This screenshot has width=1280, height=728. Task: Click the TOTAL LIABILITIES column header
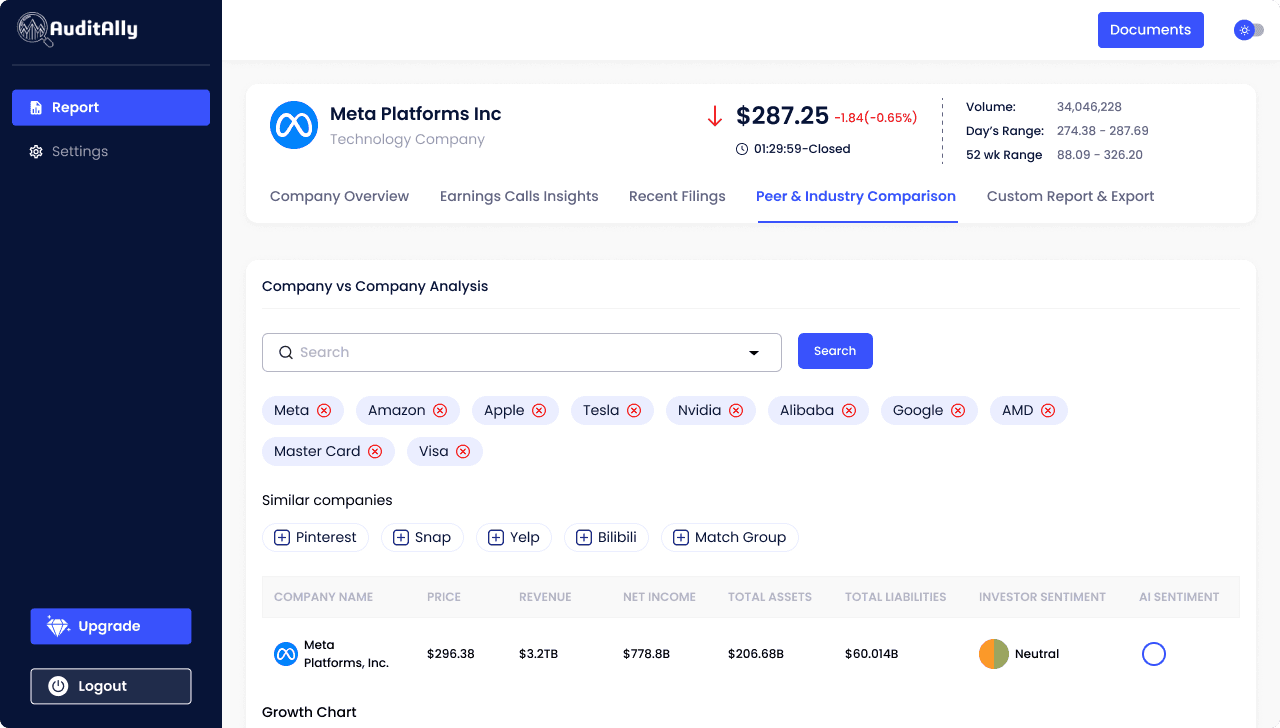(x=895, y=597)
